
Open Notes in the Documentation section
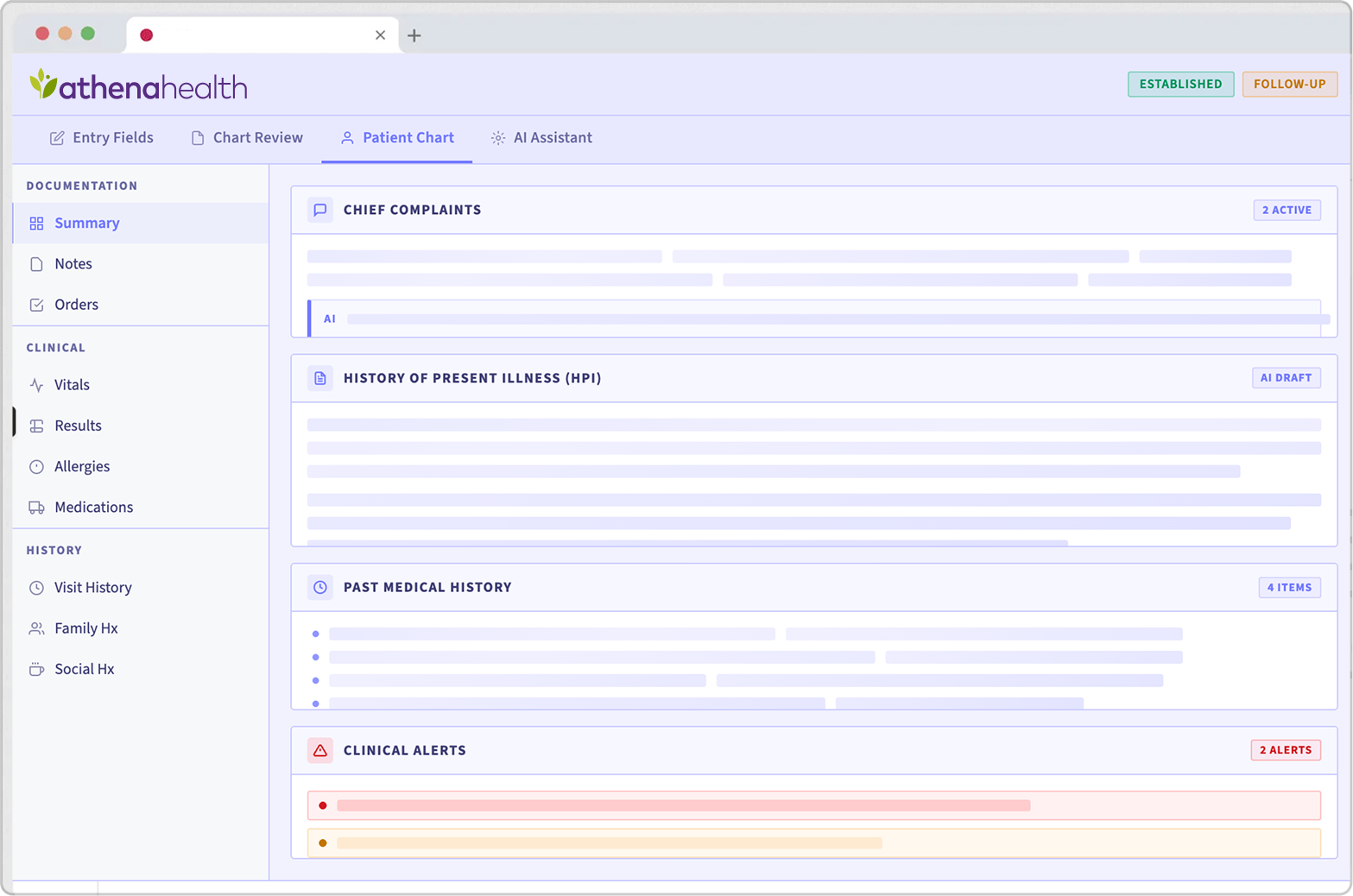pos(141,264)
